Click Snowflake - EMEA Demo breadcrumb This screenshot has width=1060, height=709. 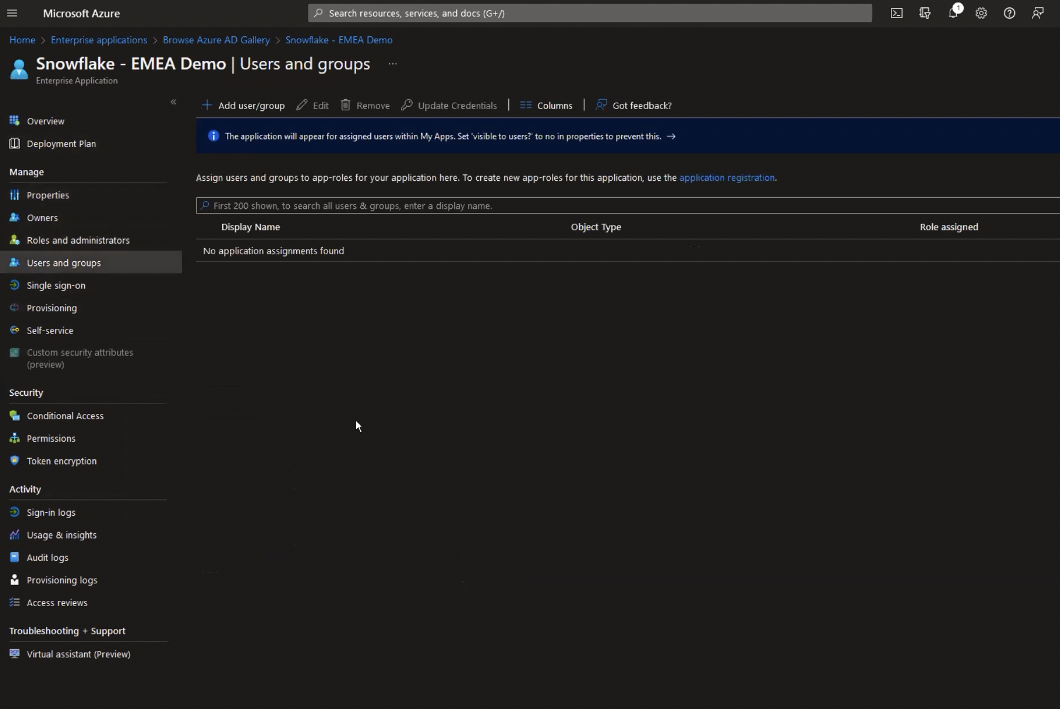click(x=339, y=40)
